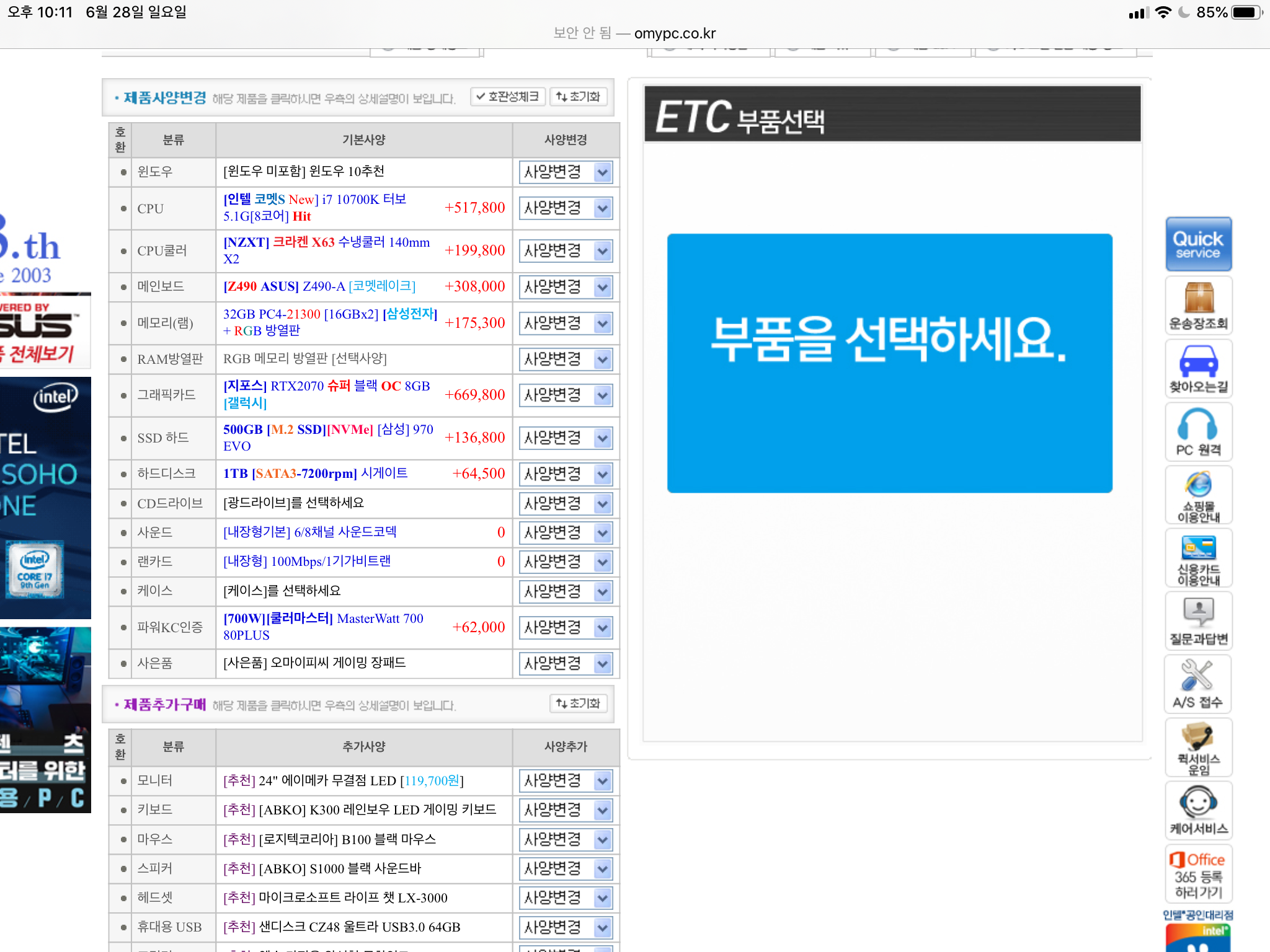Expand the 케이스 사양변경 dropdown
Screen dimensions: 1270x952
click(x=566, y=592)
